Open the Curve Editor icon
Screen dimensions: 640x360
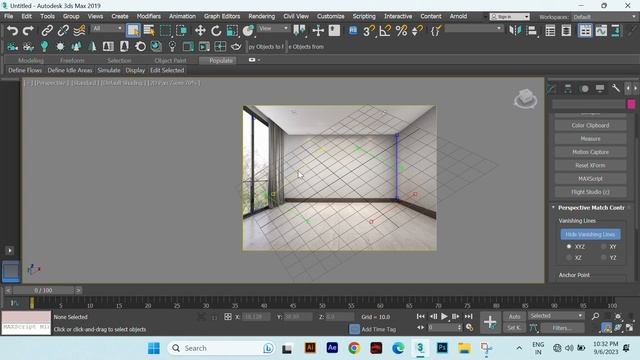601,31
